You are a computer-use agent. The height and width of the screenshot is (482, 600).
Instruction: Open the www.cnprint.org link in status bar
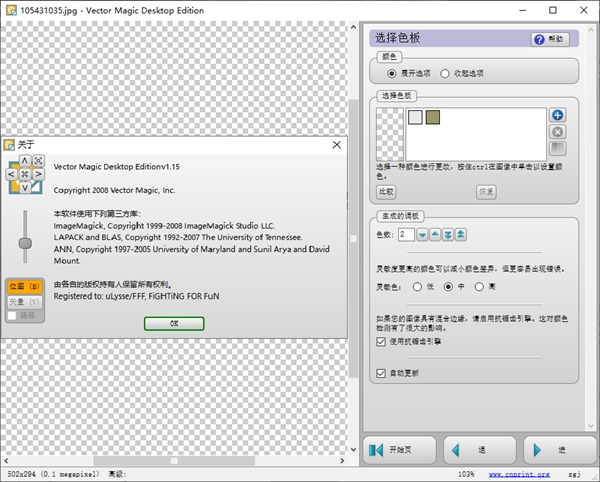pyautogui.click(x=519, y=474)
